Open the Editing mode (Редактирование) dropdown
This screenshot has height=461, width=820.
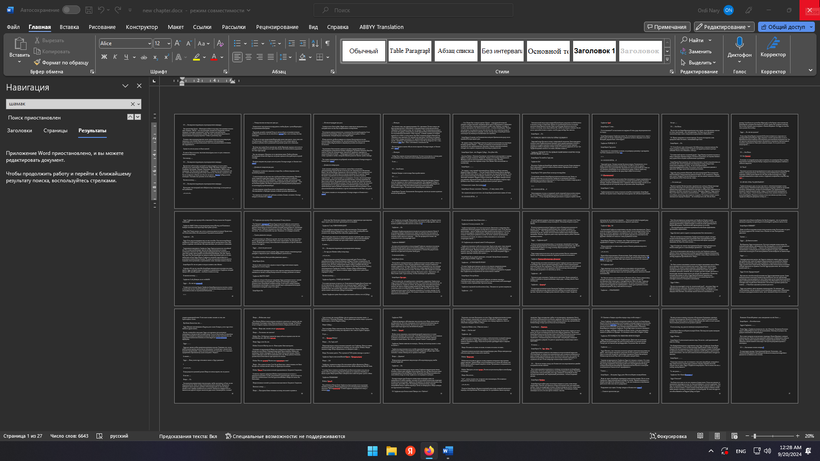point(723,27)
